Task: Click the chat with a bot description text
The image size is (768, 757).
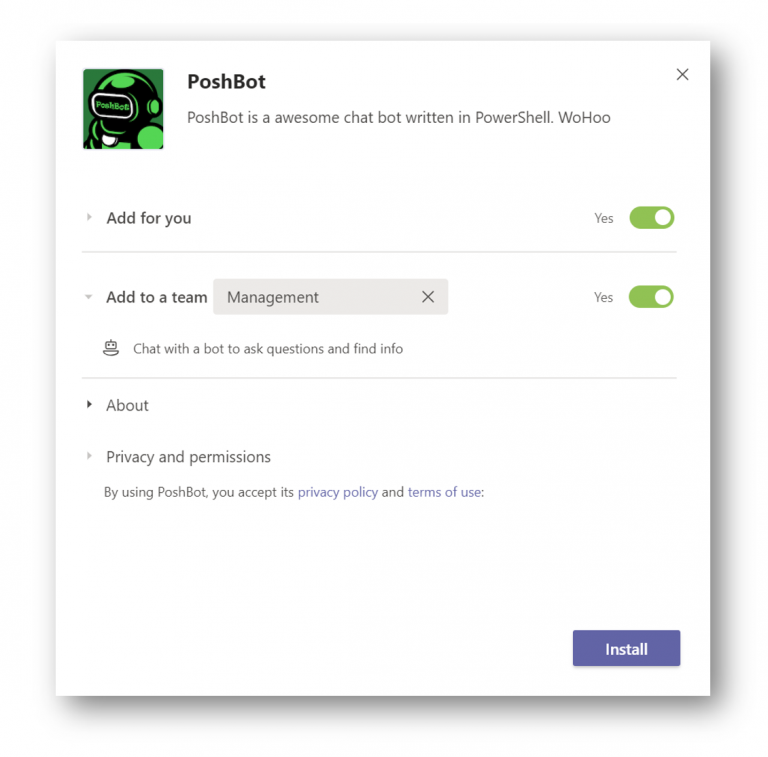Action: (268, 349)
